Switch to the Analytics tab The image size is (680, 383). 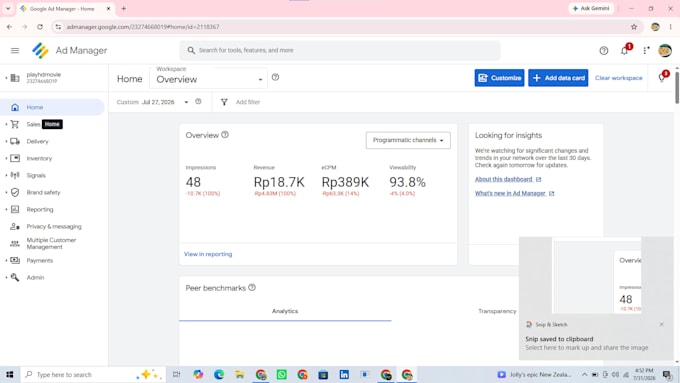pos(285,311)
